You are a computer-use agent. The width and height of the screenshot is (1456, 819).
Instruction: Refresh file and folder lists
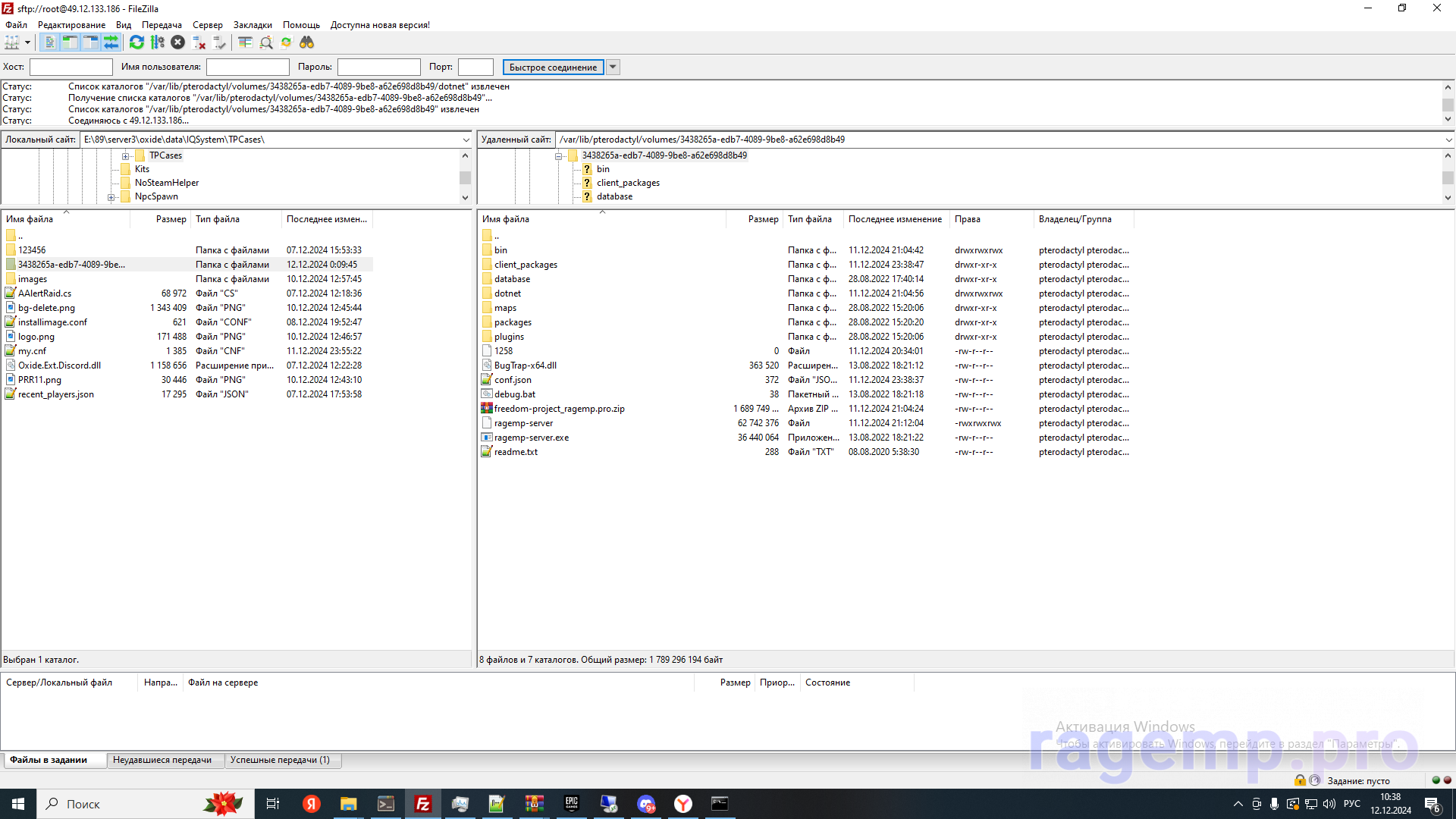(x=136, y=42)
